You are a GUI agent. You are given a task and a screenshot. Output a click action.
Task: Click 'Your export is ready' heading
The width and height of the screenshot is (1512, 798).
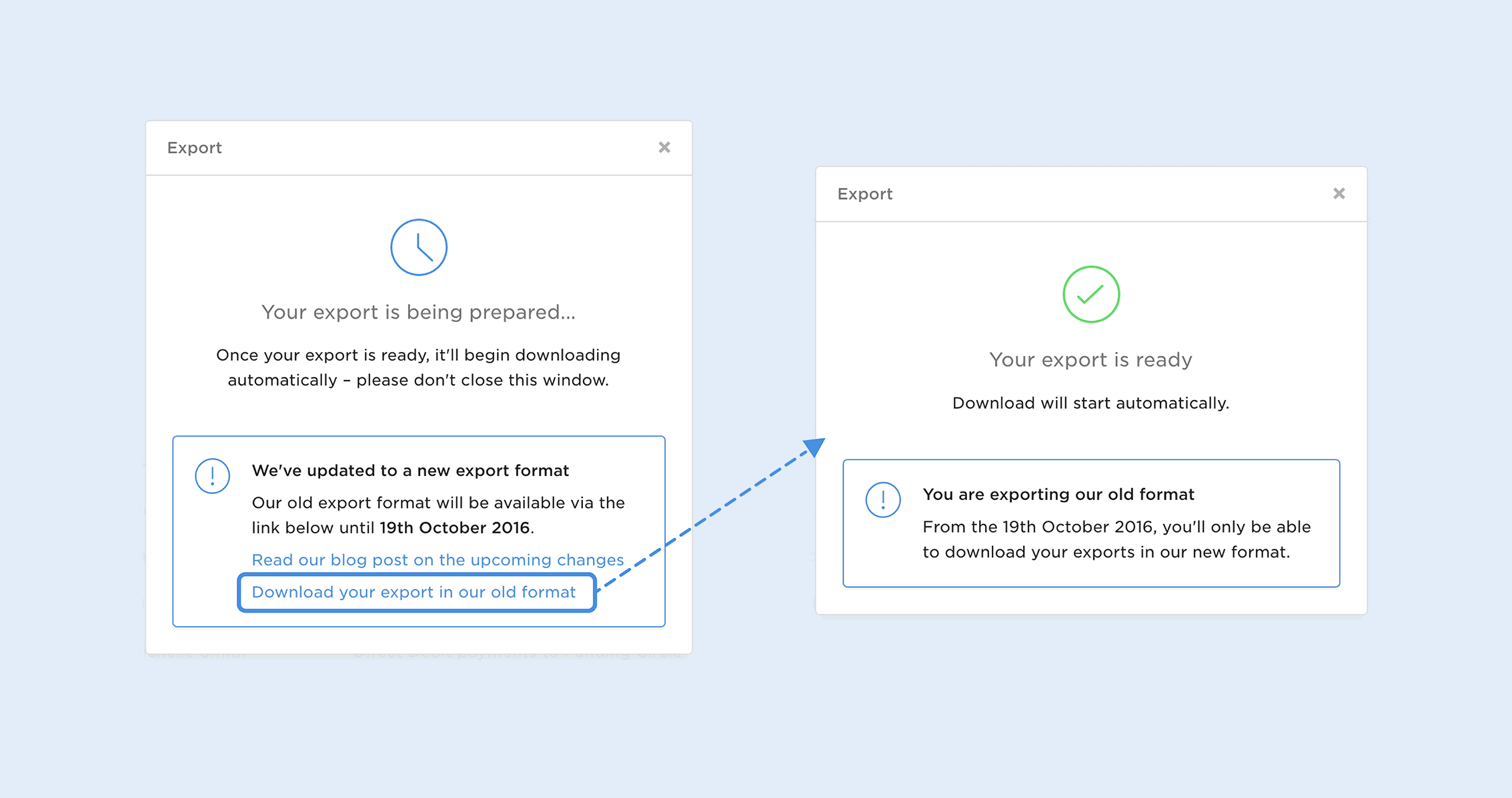(1090, 359)
